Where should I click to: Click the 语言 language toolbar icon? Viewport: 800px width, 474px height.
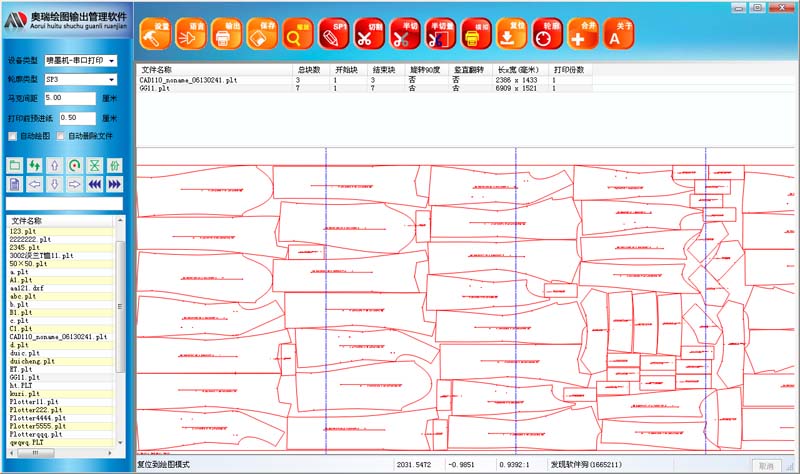coord(190,34)
